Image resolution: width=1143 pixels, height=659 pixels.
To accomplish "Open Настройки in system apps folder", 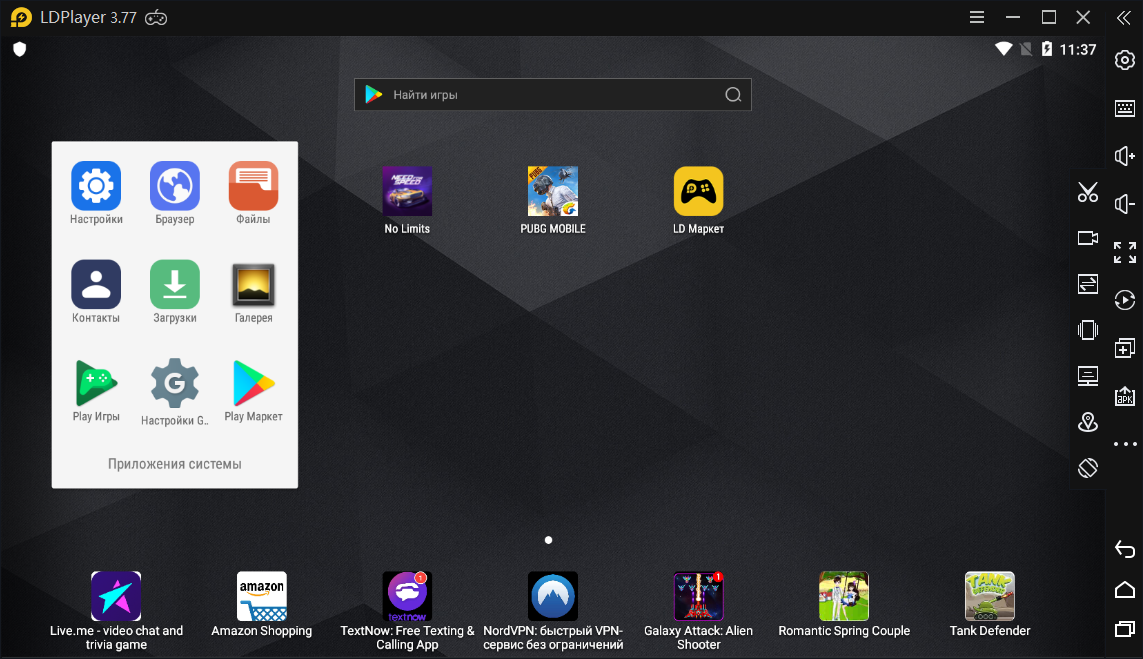I will [96, 193].
